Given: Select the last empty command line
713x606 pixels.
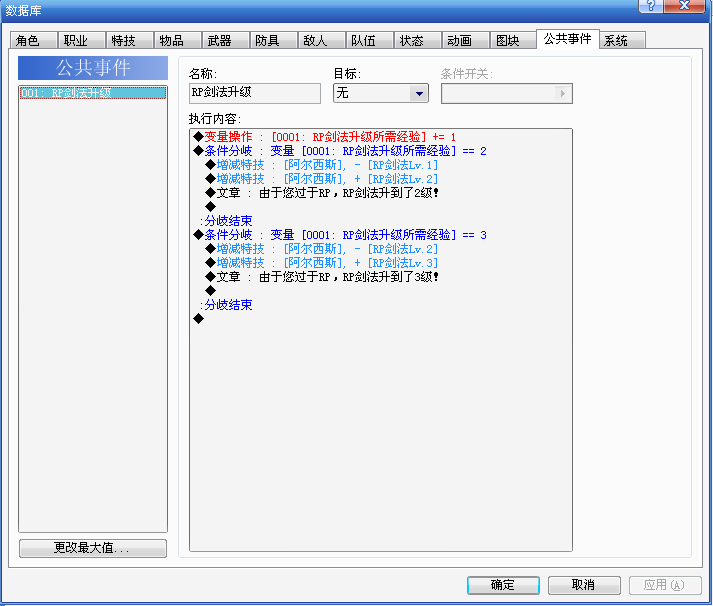Looking at the screenshot, I should coord(199,319).
